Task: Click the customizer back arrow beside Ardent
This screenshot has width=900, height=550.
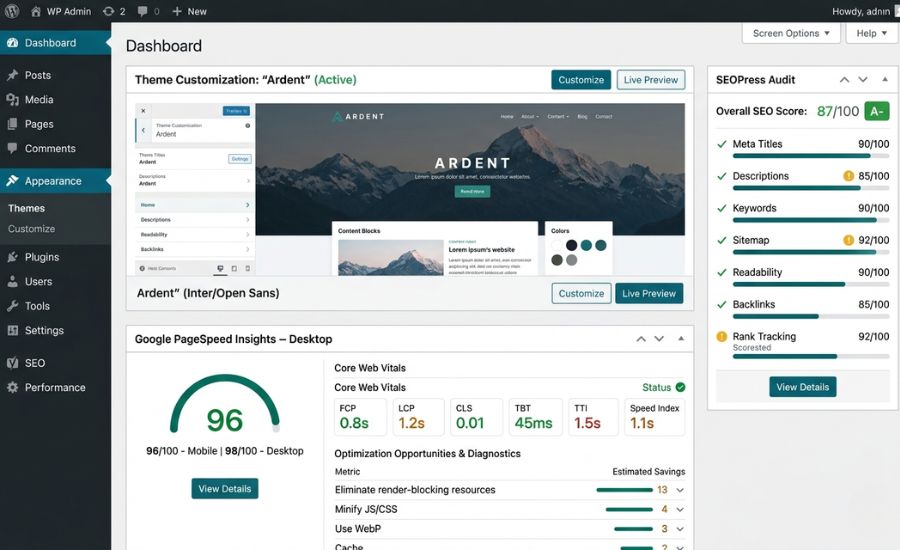Action: tap(143, 130)
